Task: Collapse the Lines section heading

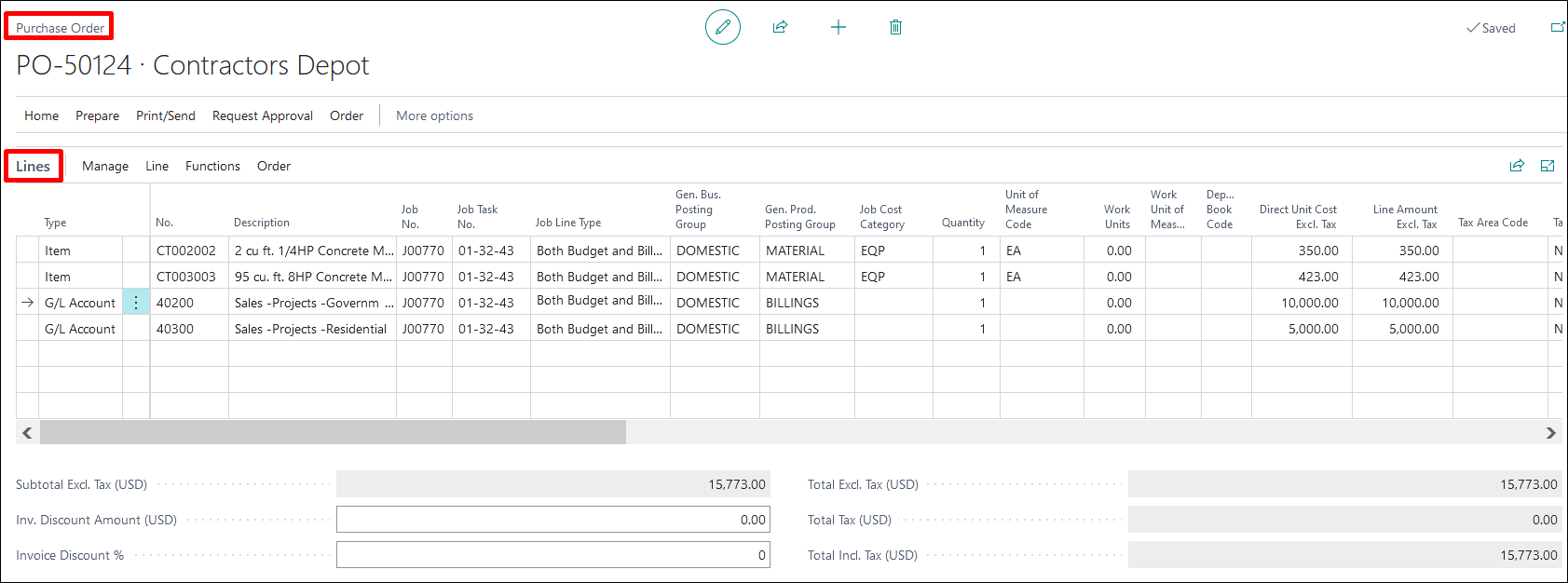Action: (33, 166)
